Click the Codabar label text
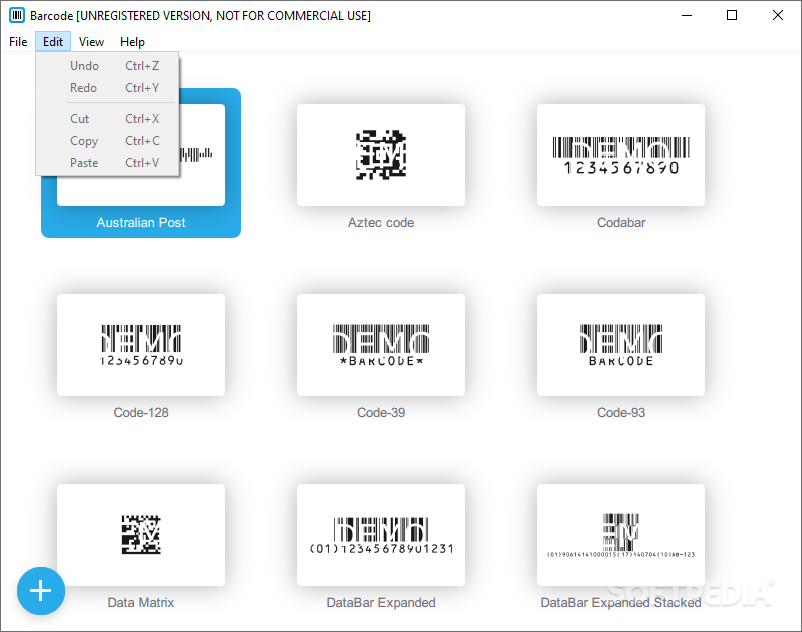The width and height of the screenshot is (802, 632). coord(621,222)
